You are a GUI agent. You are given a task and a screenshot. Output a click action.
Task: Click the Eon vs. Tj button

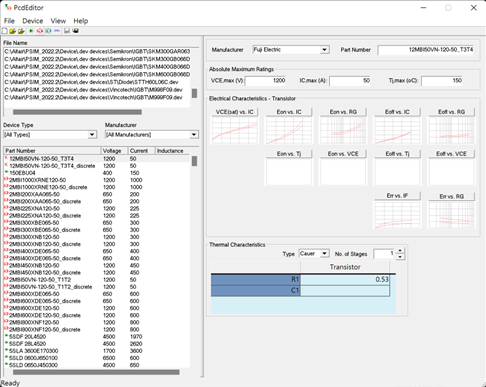point(289,154)
